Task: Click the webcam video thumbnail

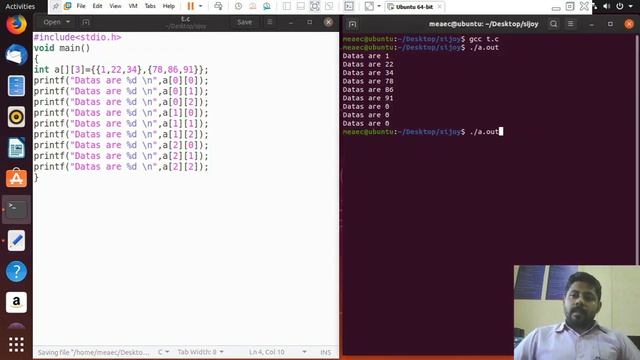Action: (576, 313)
